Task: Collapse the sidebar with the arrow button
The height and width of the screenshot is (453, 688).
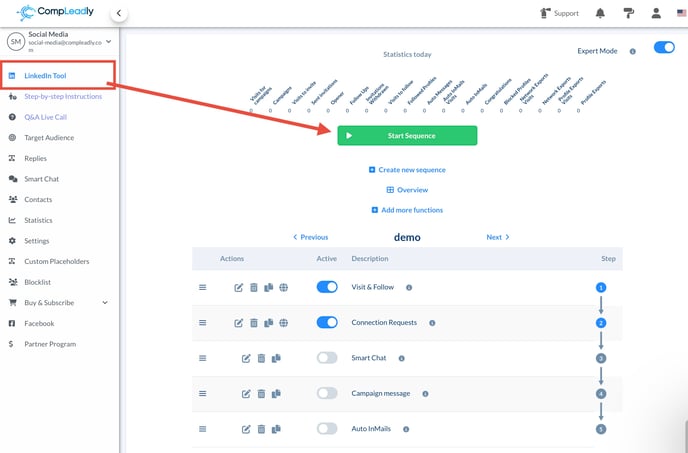Action: point(119,13)
